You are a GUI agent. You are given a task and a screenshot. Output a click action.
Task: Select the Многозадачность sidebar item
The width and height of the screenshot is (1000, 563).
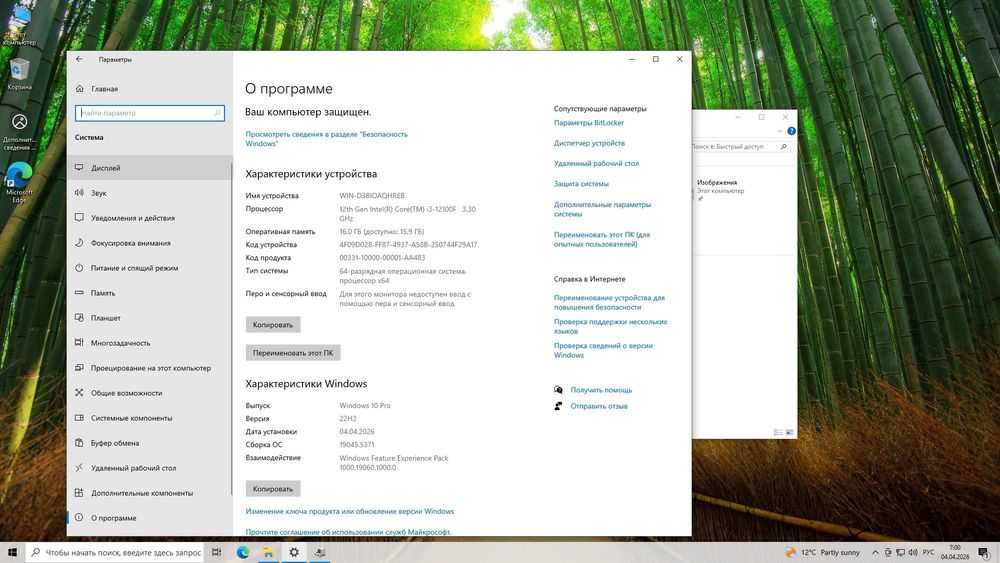pos(149,343)
